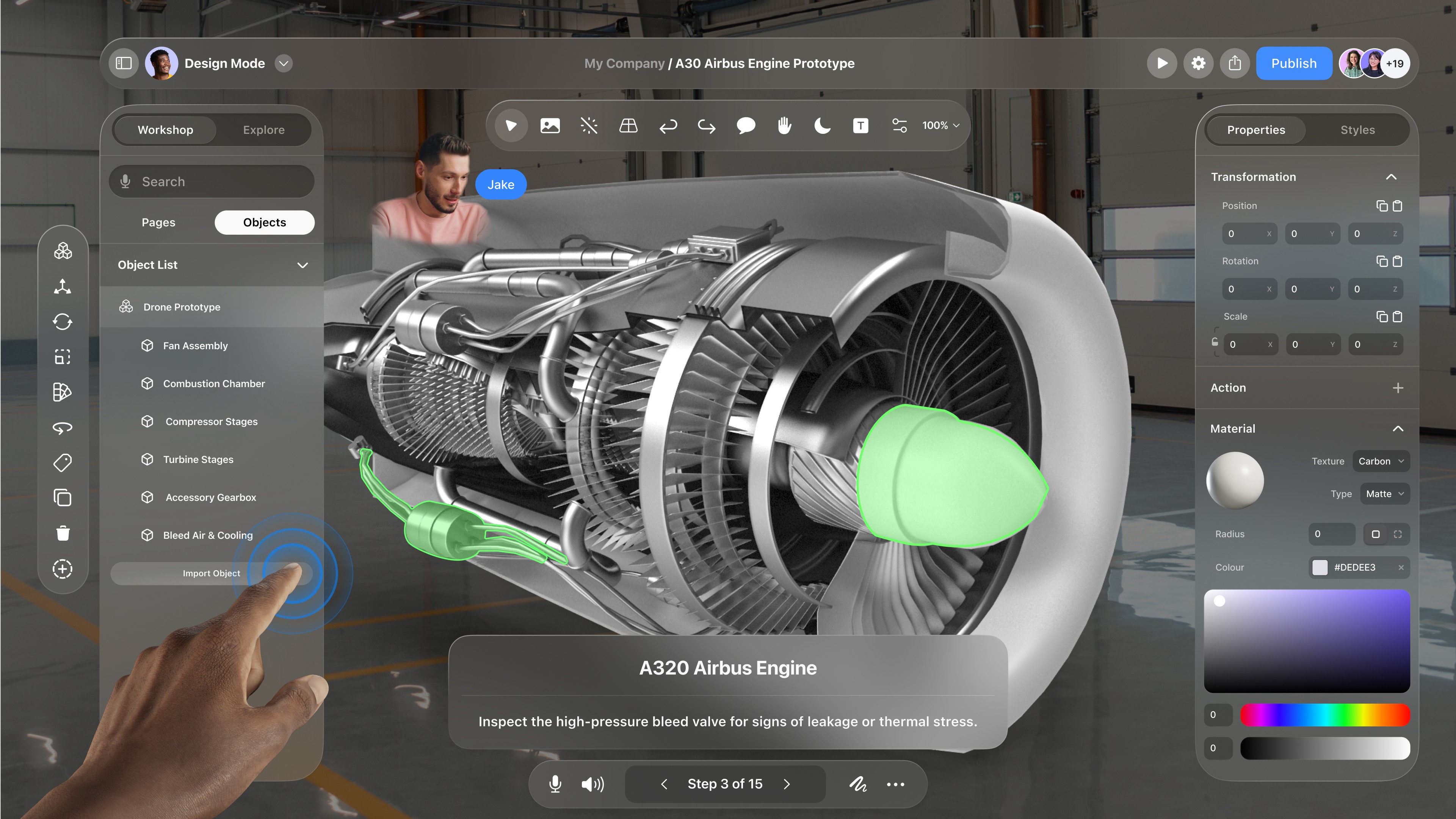Toggle the sidebar panel icon
Image resolution: width=1456 pixels, height=819 pixels.
coord(123,63)
